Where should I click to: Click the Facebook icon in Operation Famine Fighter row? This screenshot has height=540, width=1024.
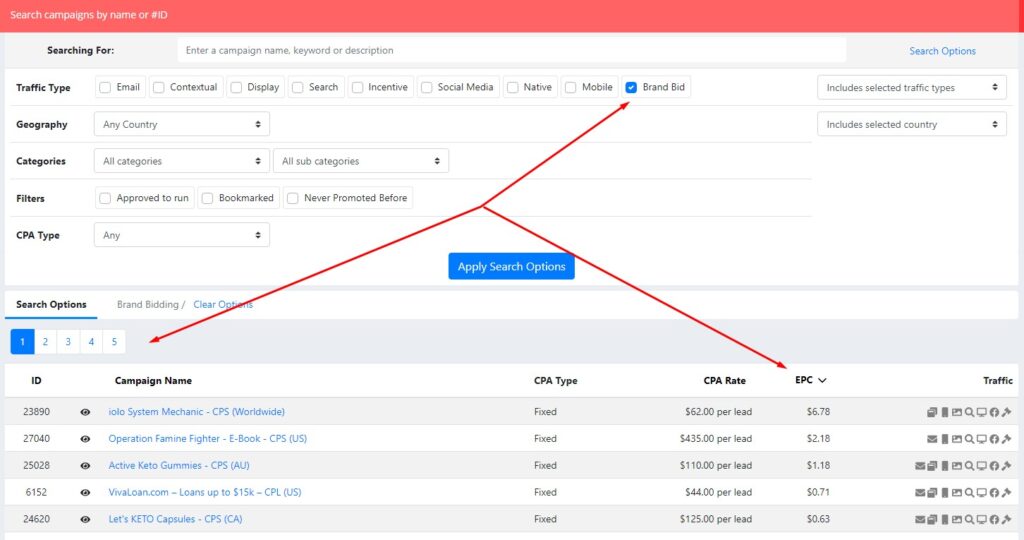point(994,439)
